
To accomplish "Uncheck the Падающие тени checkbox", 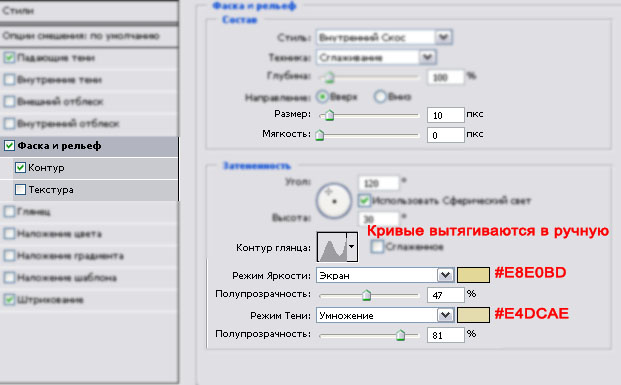I will (x=9, y=58).
